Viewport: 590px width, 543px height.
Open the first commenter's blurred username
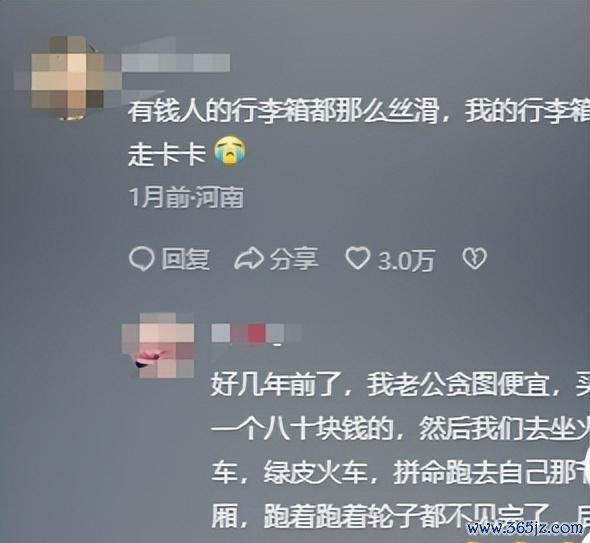pyautogui.click(x=176, y=63)
